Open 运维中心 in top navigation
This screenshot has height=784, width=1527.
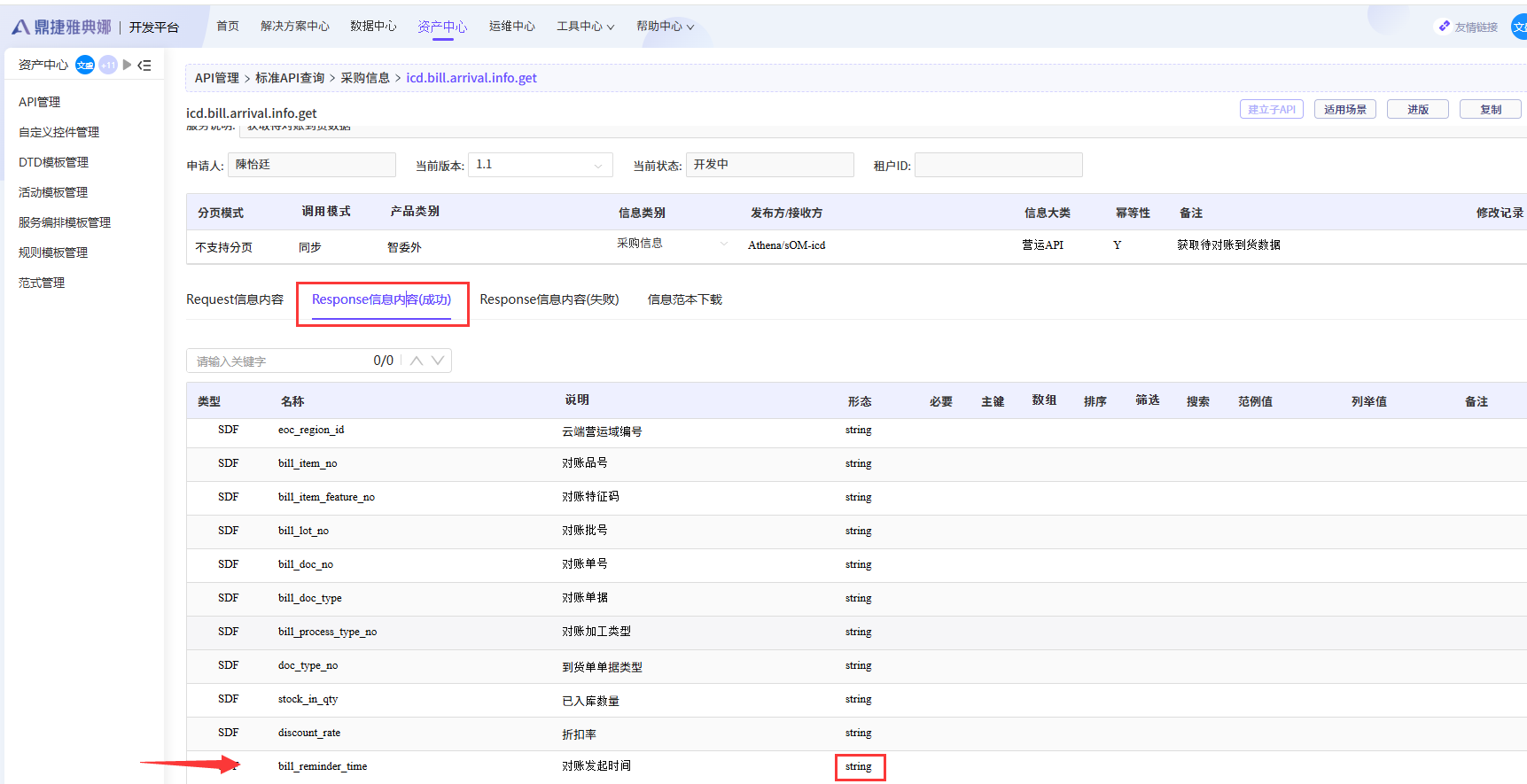(512, 27)
